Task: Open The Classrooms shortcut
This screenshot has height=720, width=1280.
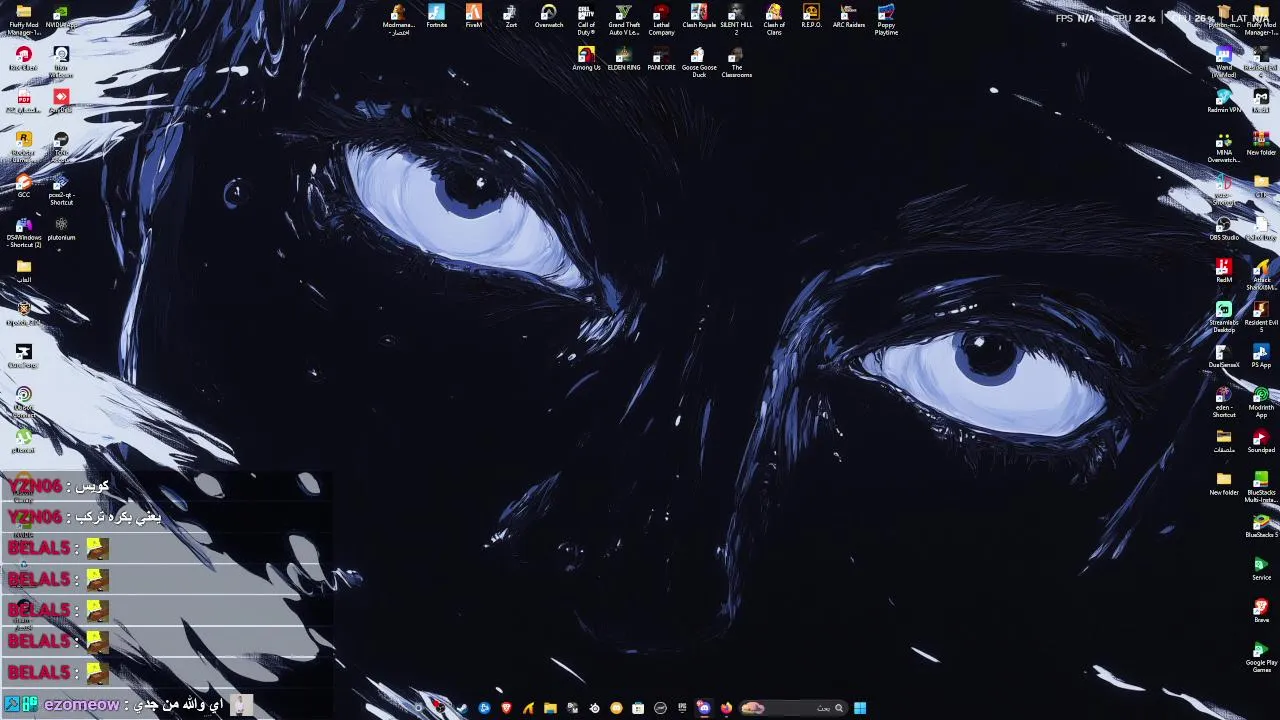Action: pos(736,62)
